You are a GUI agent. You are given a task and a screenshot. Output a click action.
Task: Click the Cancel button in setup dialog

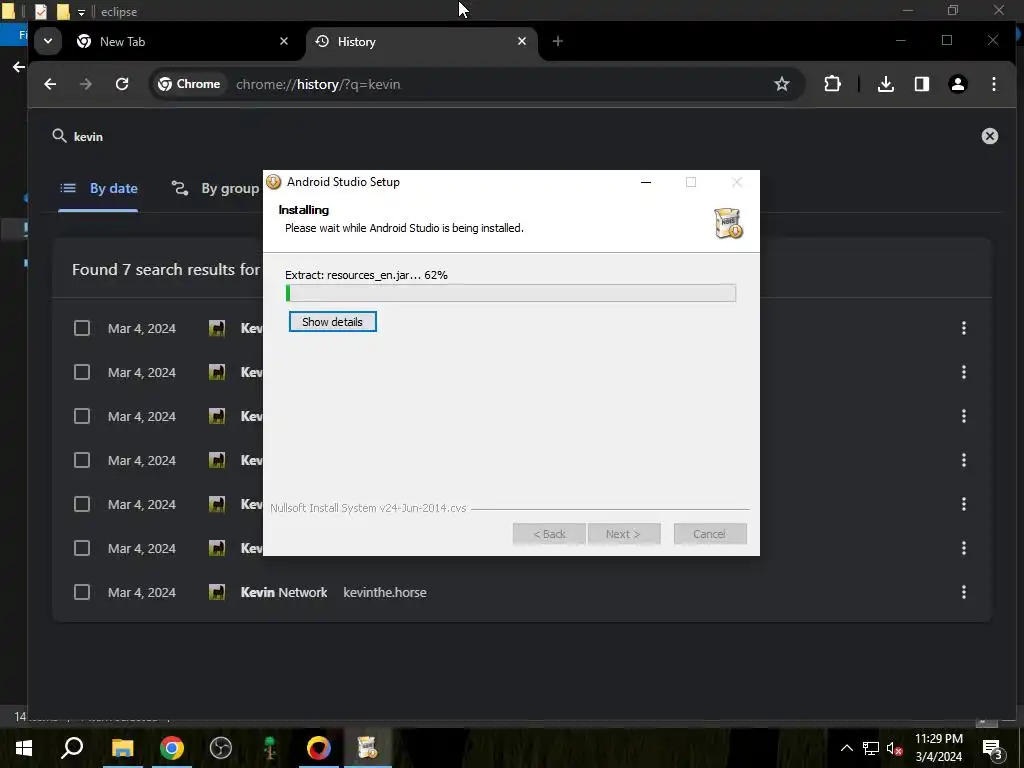click(x=709, y=534)
